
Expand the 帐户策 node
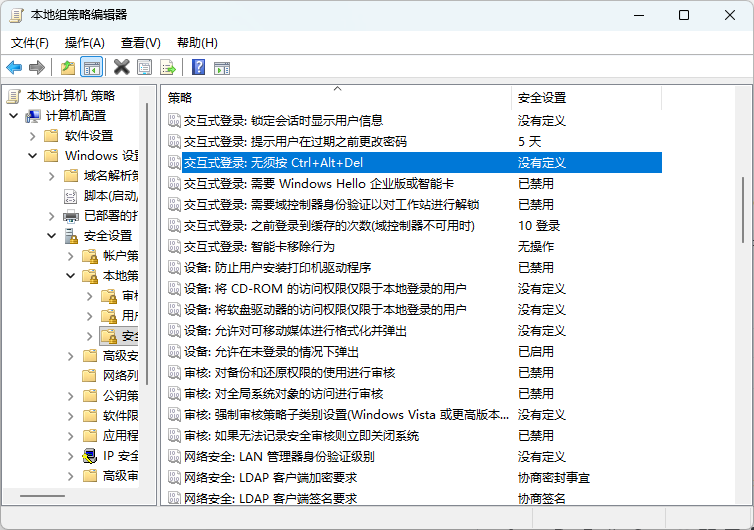click(x=70, y=256)
